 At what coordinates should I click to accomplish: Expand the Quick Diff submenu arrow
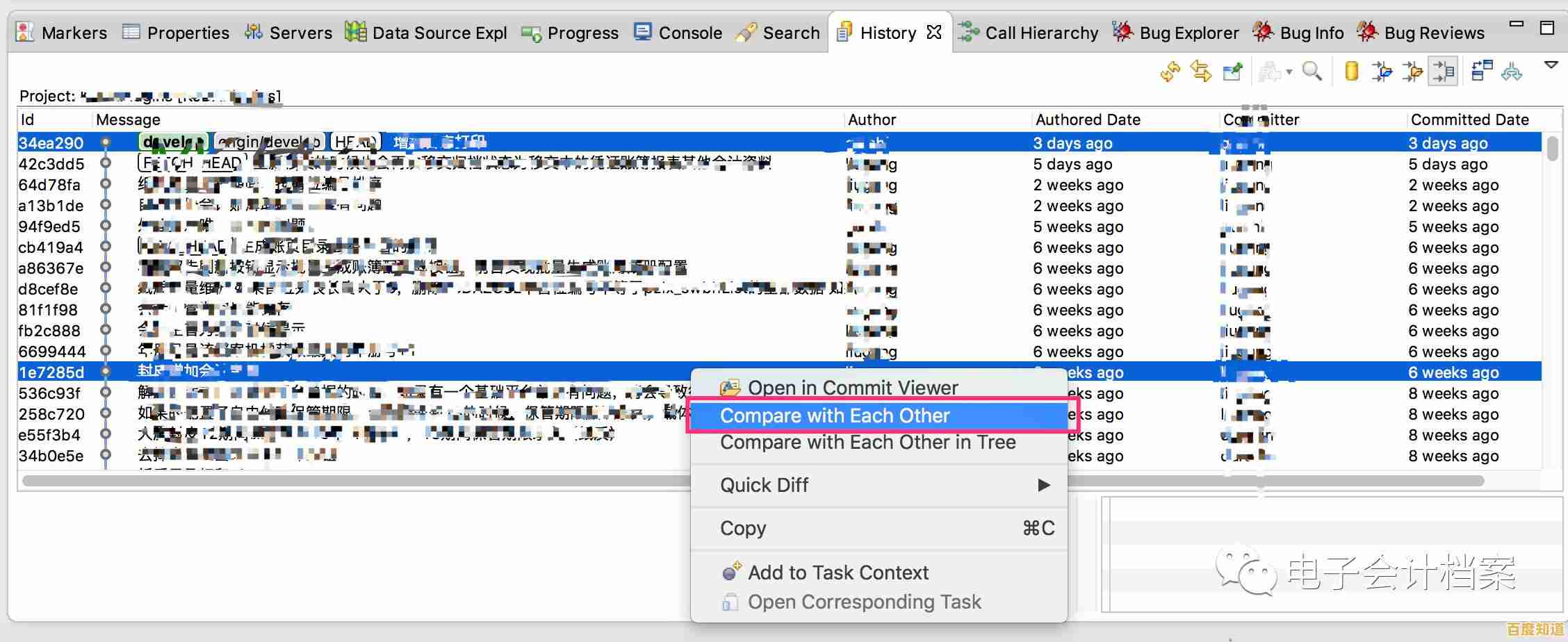(x=1043, y=485)
